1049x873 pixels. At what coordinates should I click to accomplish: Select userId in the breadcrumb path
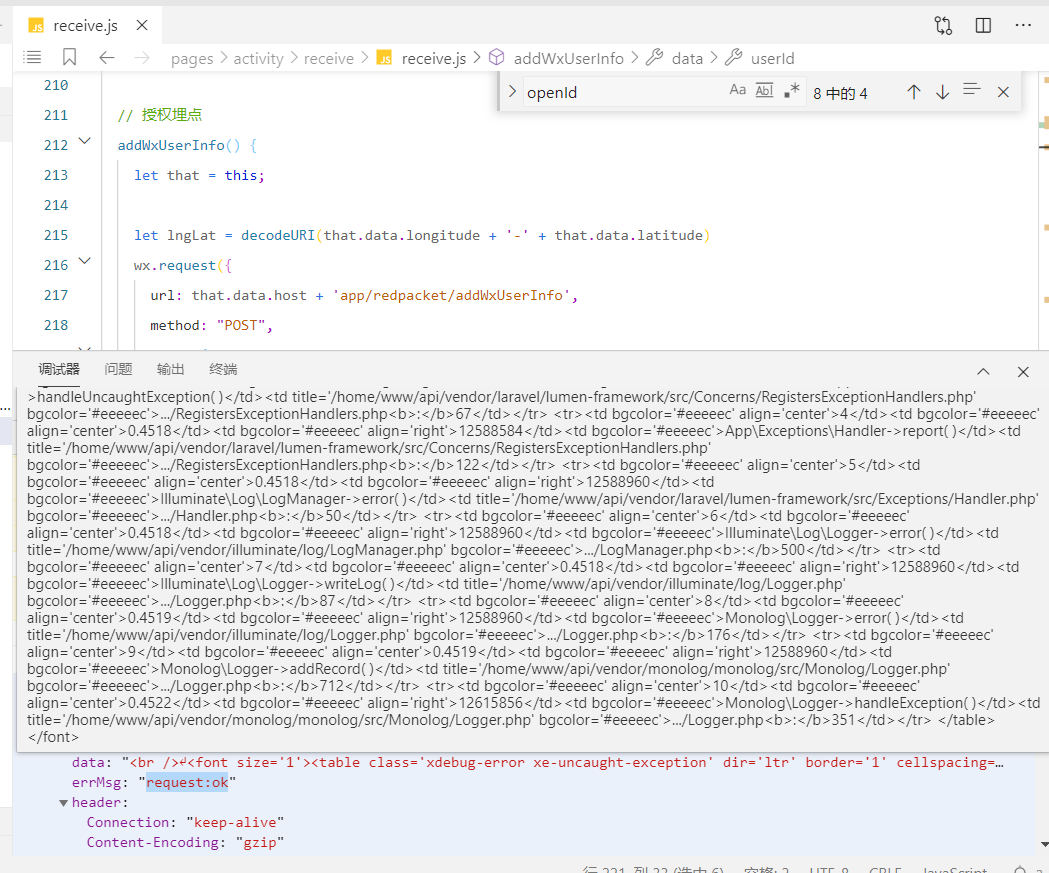(772, 59)
